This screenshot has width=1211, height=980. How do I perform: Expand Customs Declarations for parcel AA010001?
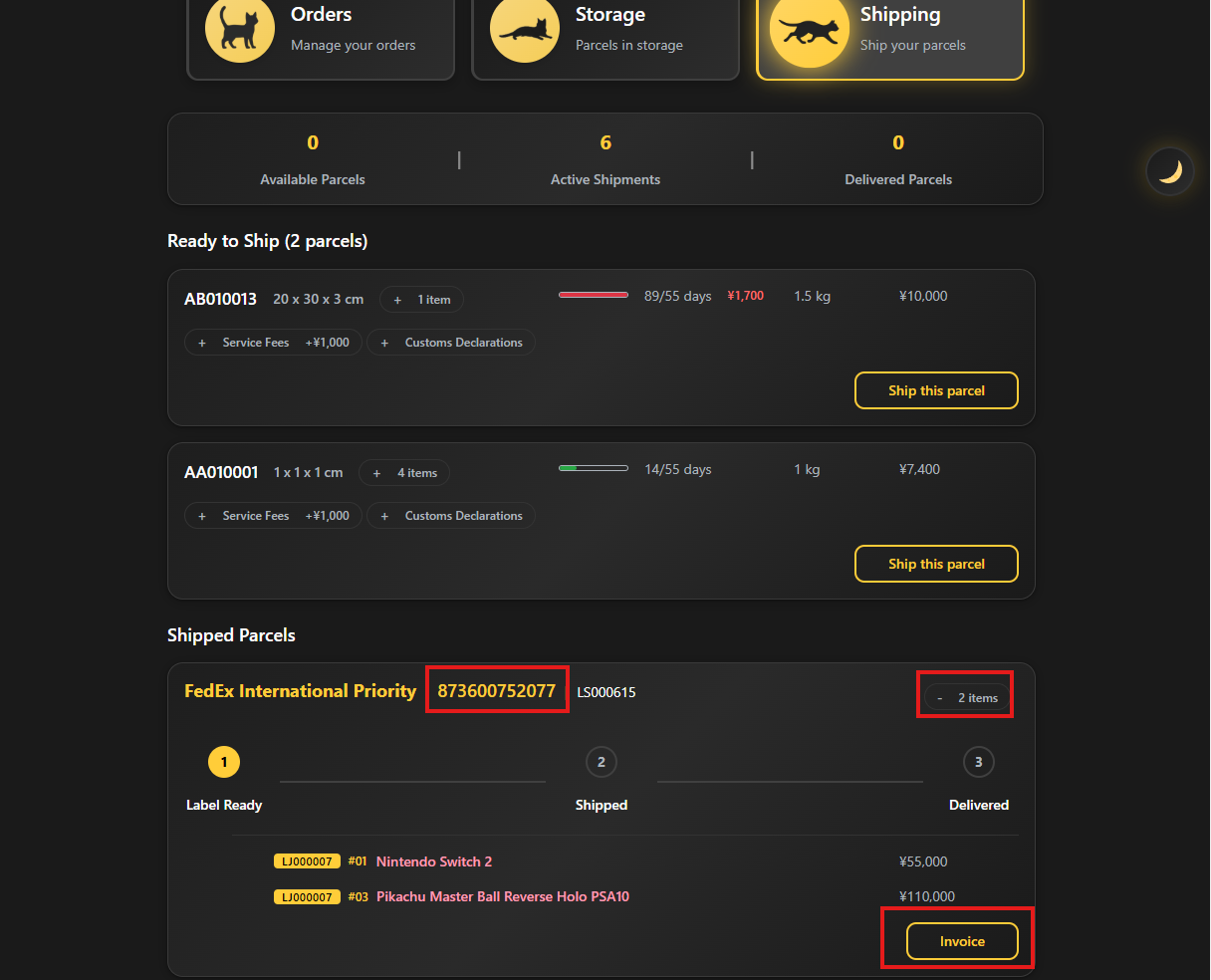451,516
